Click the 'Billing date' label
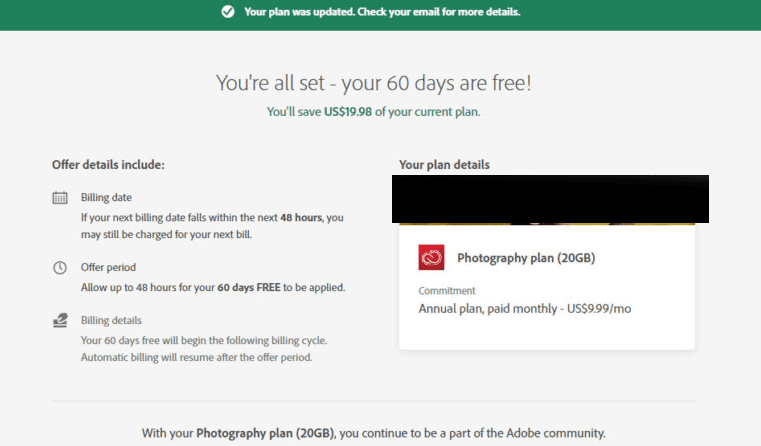 click(x=106, y=198)
